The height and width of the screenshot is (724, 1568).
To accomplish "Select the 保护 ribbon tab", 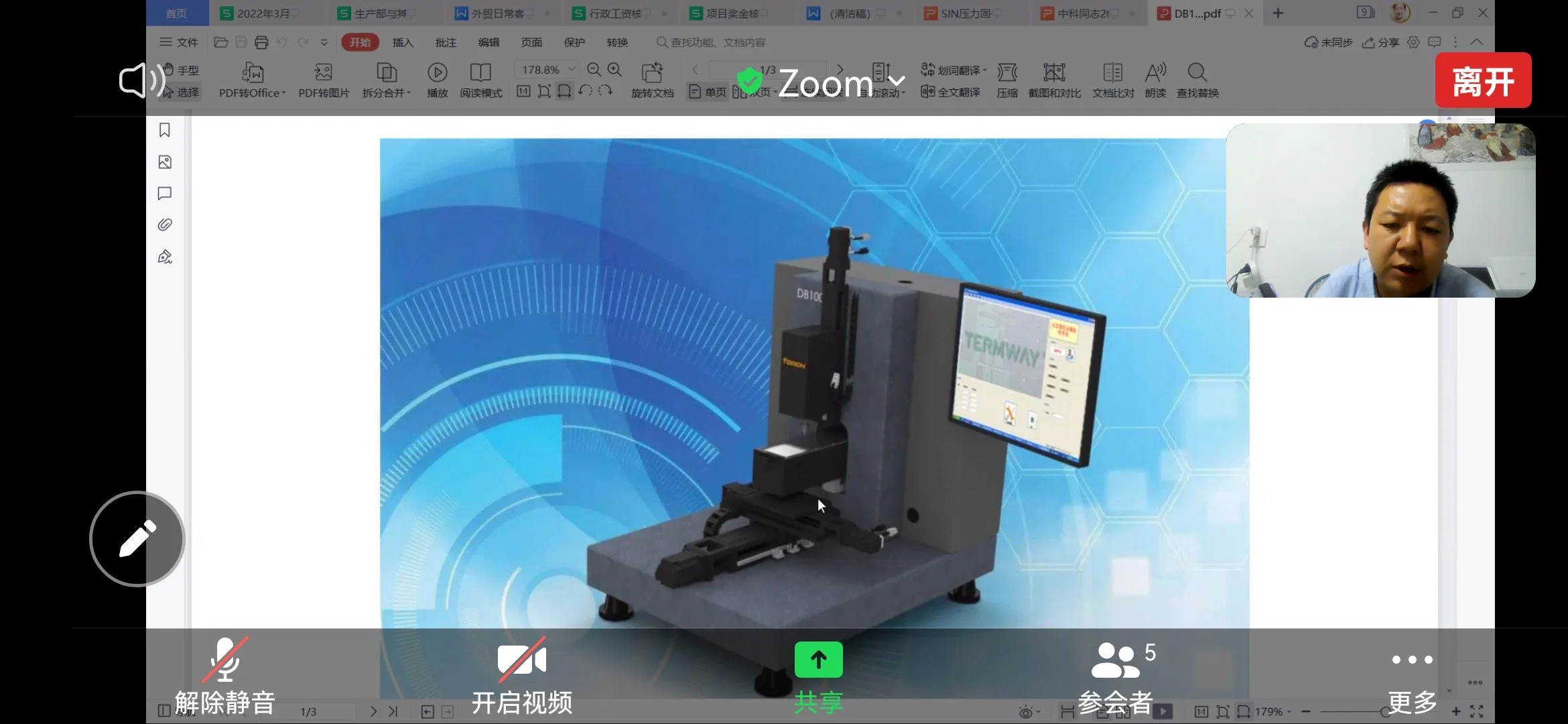I will (574, 42).
